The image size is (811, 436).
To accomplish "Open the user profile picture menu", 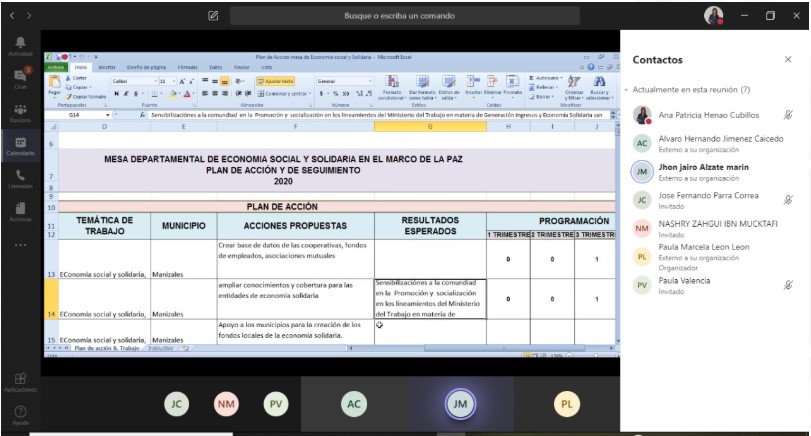I will point(713,16).
